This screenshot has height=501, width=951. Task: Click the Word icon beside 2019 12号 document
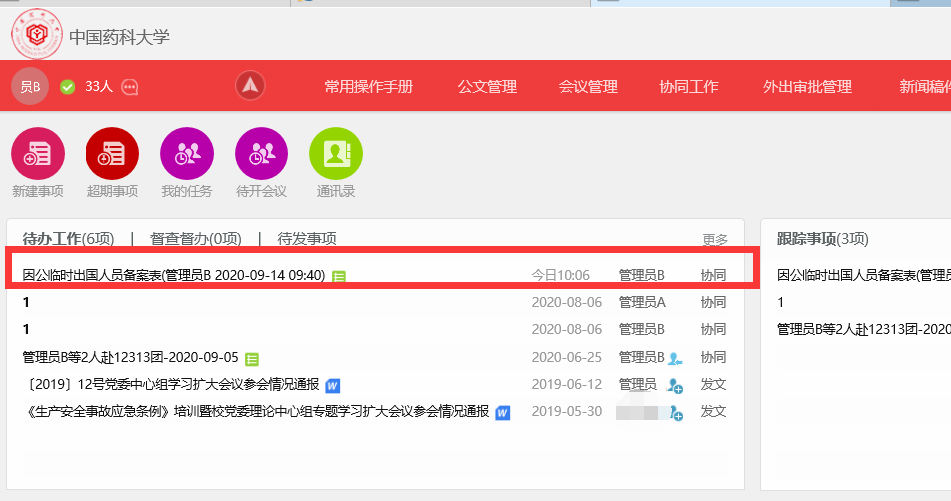[x=333, y=385]
